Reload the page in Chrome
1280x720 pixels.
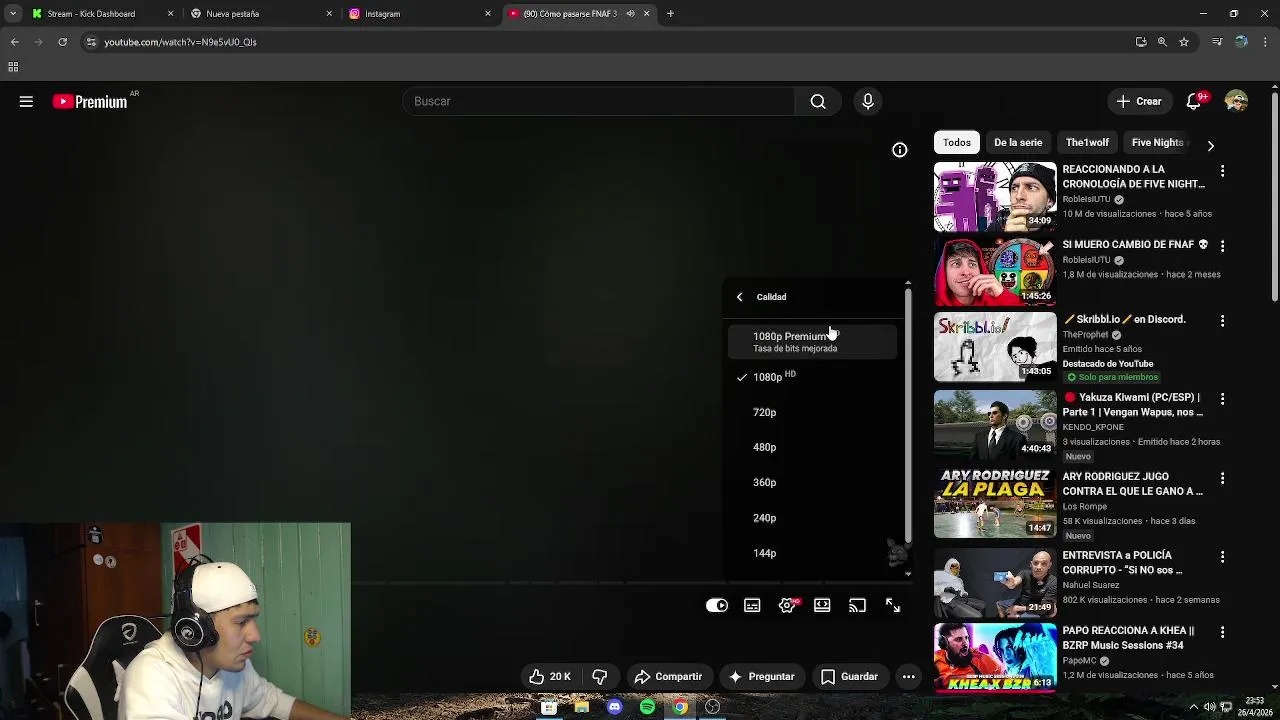(x=62, y=42)
